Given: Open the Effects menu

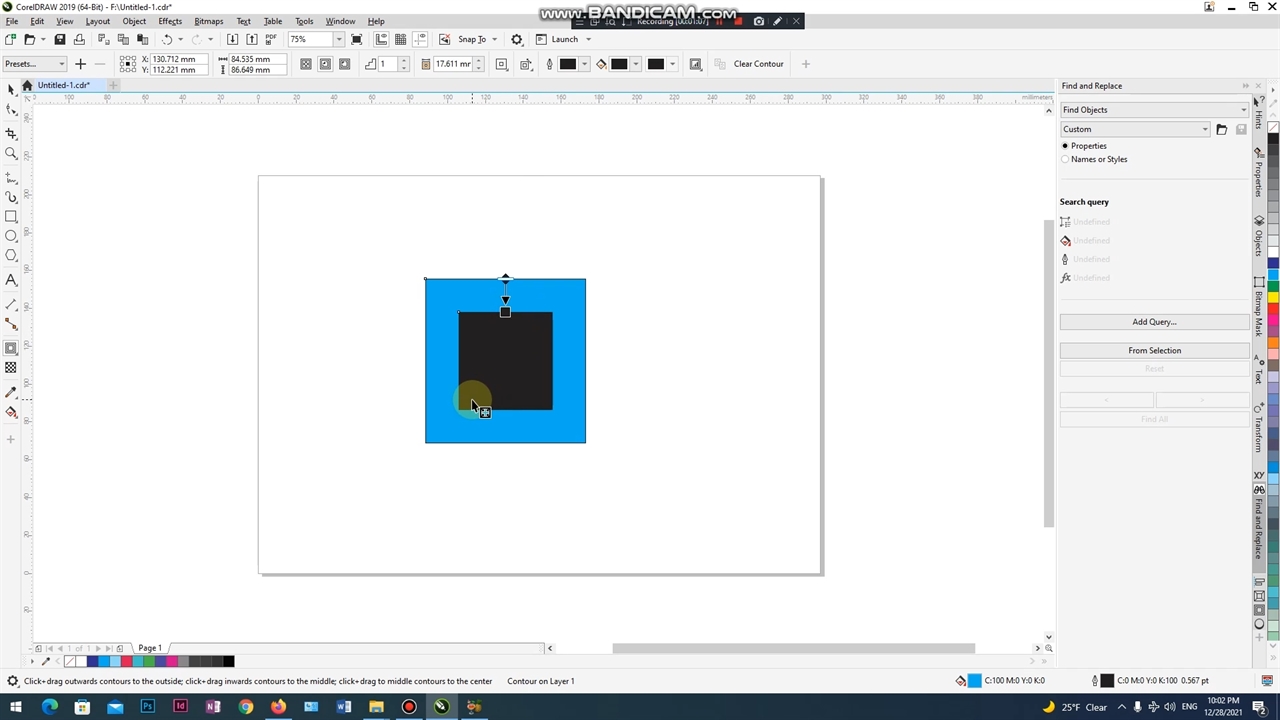Looking at the screenshot, I should 170,21.
